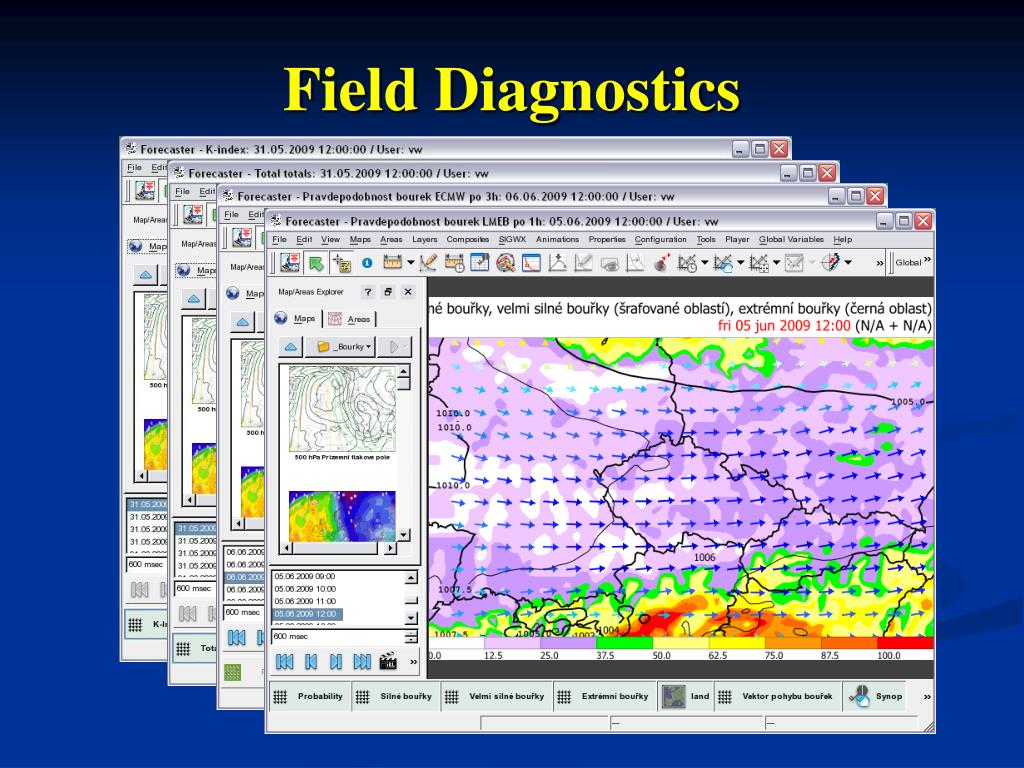This screenshot has height=768, width=1024.
Task: Select time step 05.06.2009 09:00
Action: tap(305, 577)
